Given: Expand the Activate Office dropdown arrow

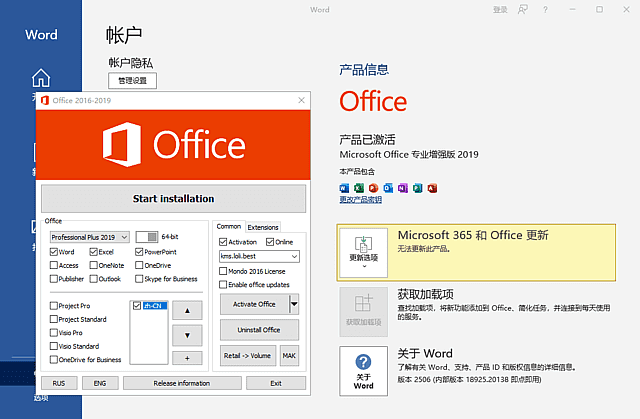Looking at the screenshot, I should (294, 304).
